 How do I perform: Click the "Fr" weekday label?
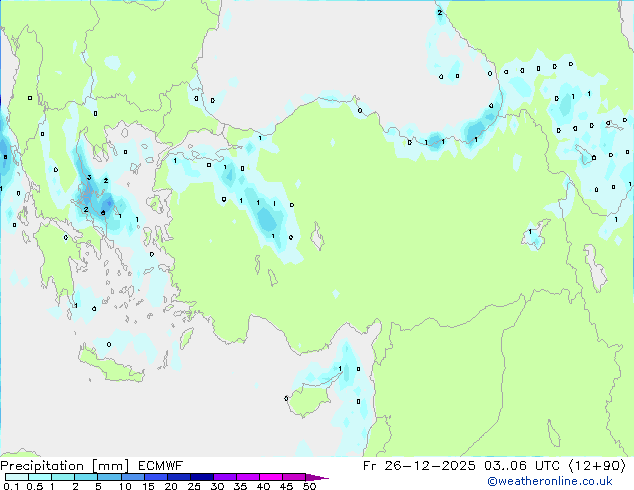(x=370, y=466)
